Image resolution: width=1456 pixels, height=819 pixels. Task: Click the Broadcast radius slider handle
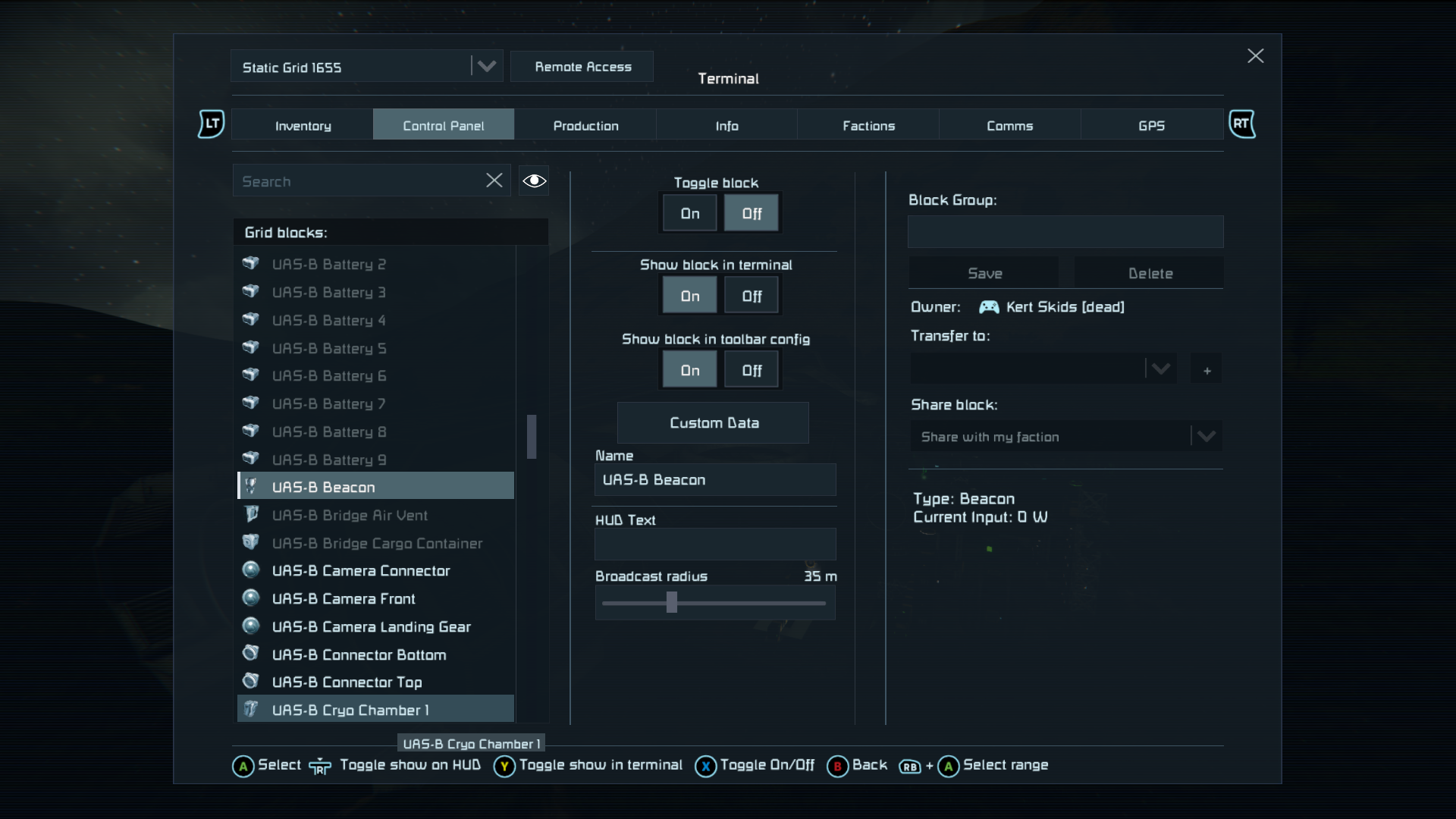[671, 603]
